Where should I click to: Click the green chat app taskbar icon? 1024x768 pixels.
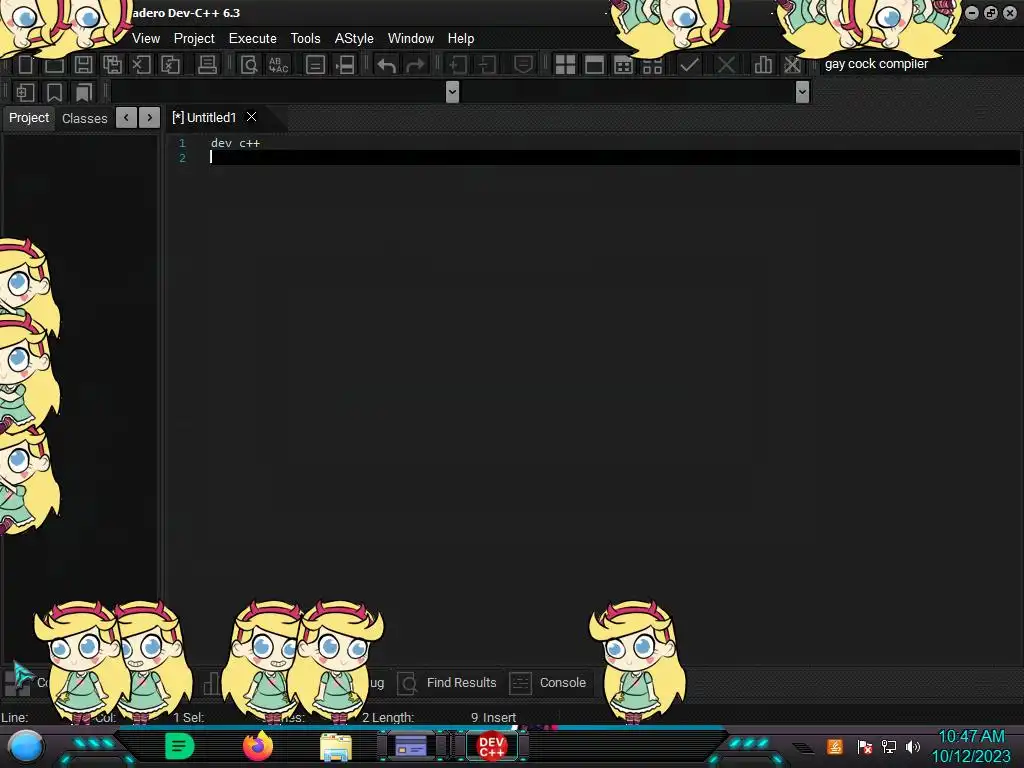point(180,746)
